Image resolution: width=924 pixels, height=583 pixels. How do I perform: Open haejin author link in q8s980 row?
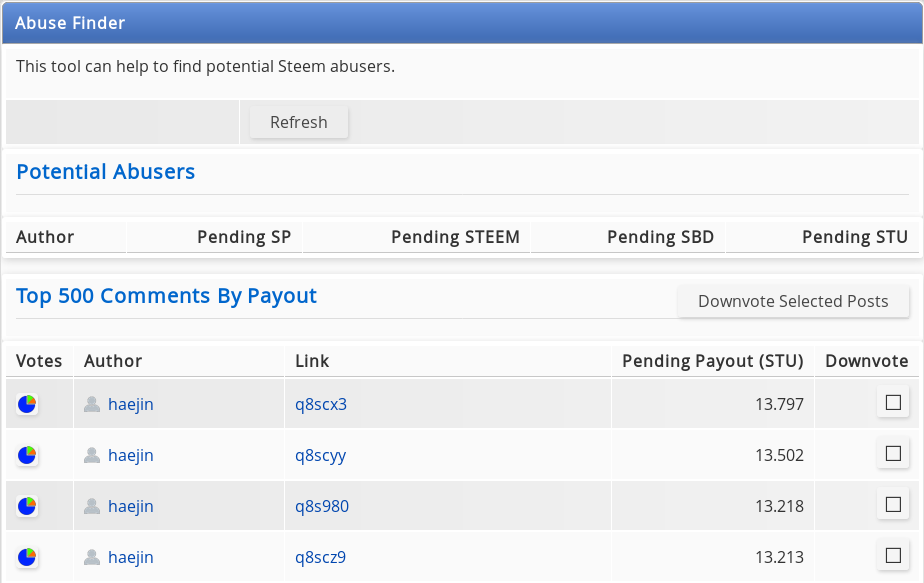(x=131, y=506)
